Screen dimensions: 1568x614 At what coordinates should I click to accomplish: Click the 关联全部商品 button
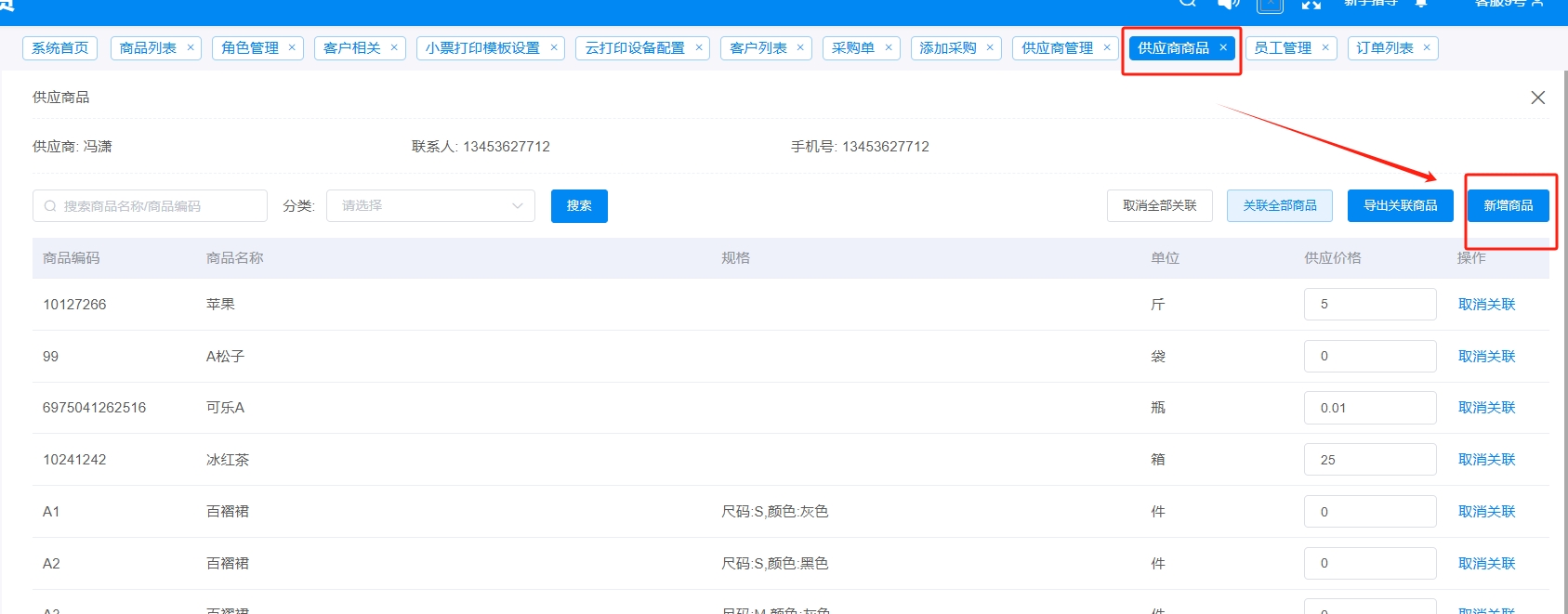pyautogui.click(x=1279, y=206)
